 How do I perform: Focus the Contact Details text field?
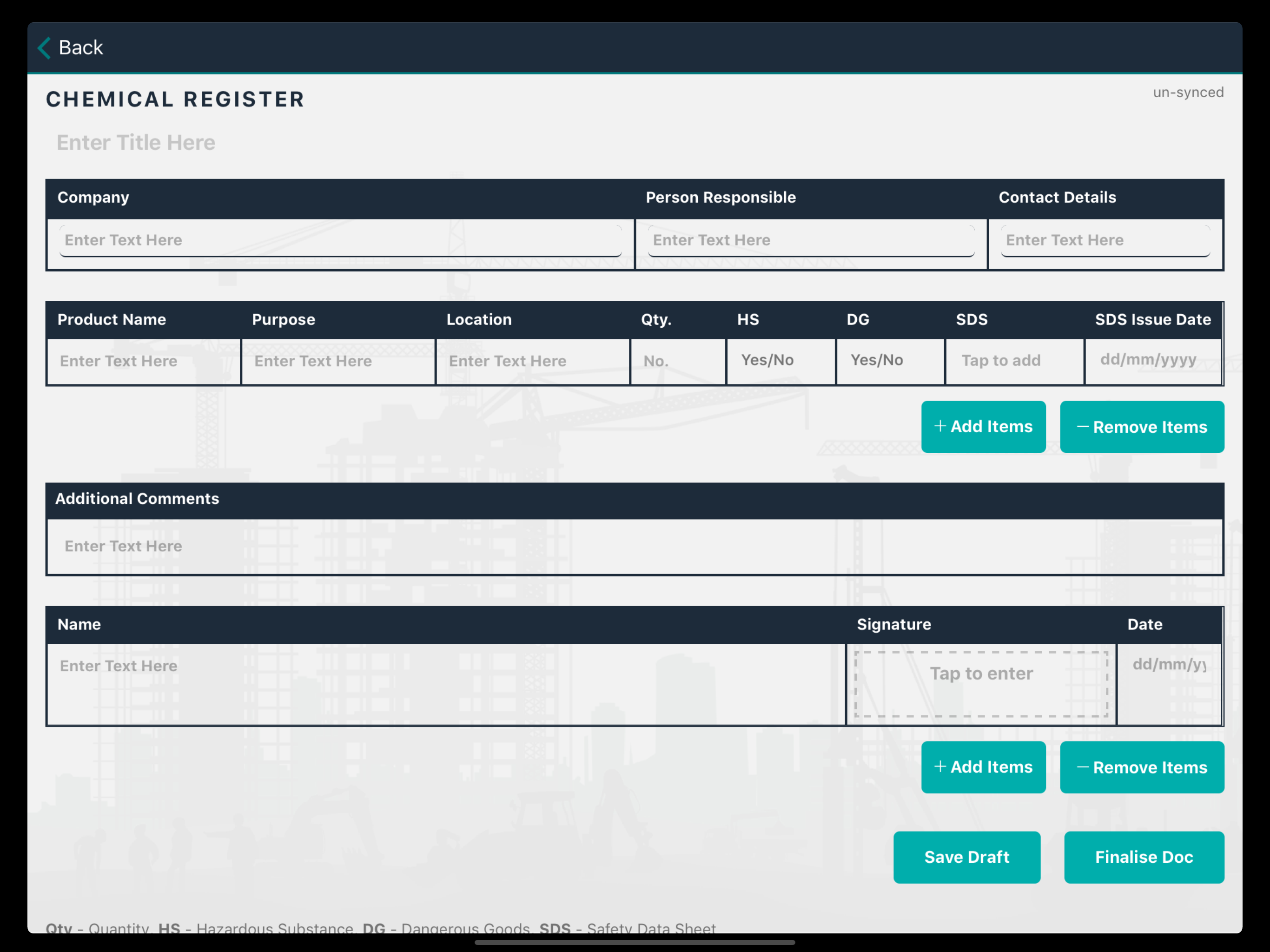point(1105,240)
